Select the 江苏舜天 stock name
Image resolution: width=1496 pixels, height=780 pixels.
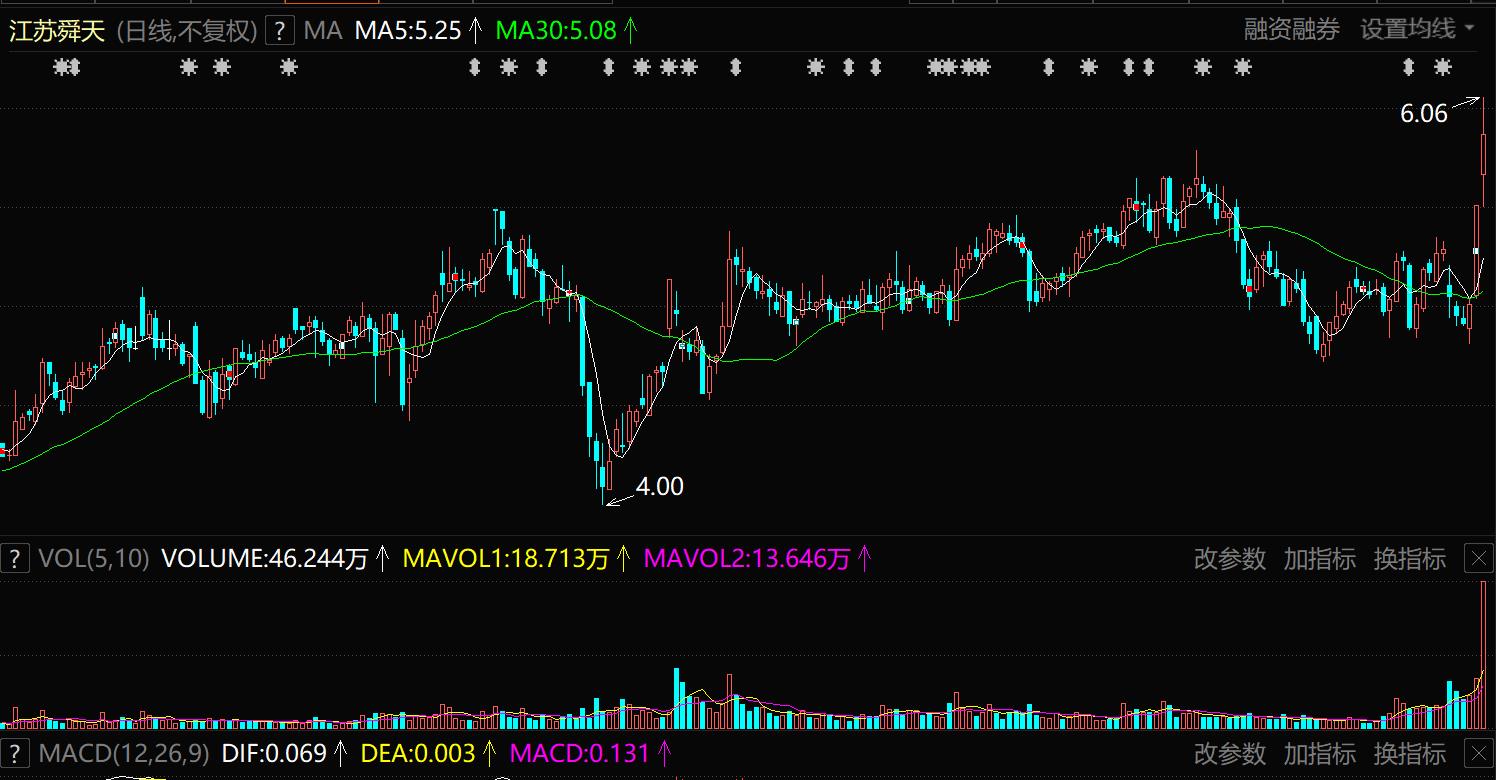pos(57,30)
